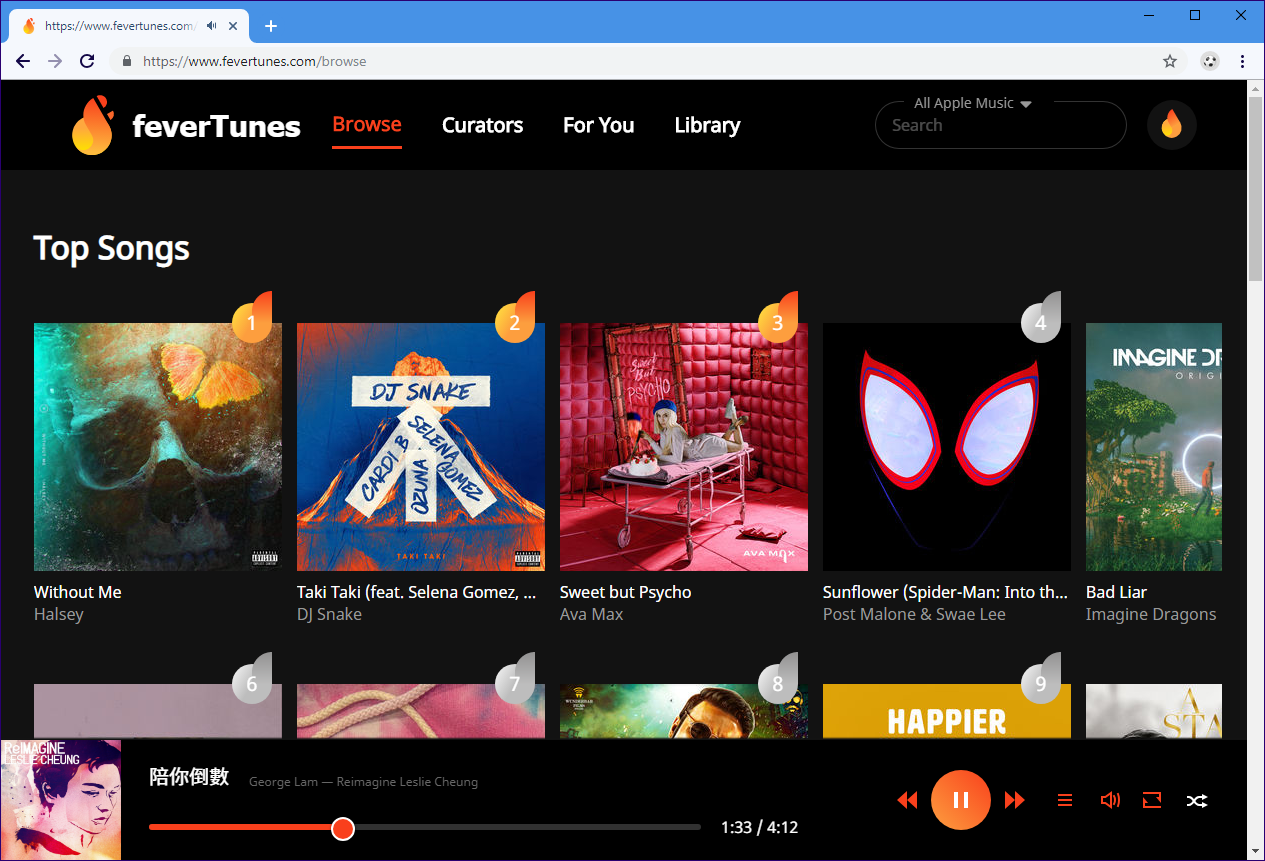Click George Lam — Reimagine Leslie Cheung text

click(x=363, y=782)
